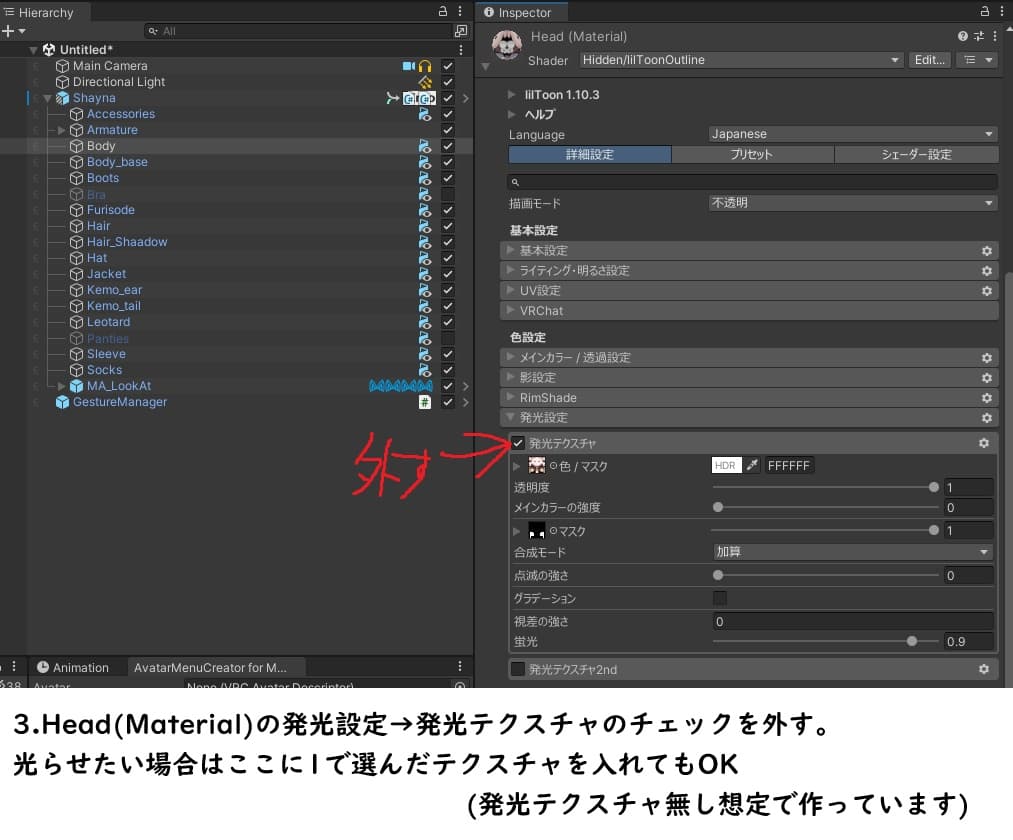Enable the グラデーション checkbox
Viewport: 1013px width, 840px height.
718,597
